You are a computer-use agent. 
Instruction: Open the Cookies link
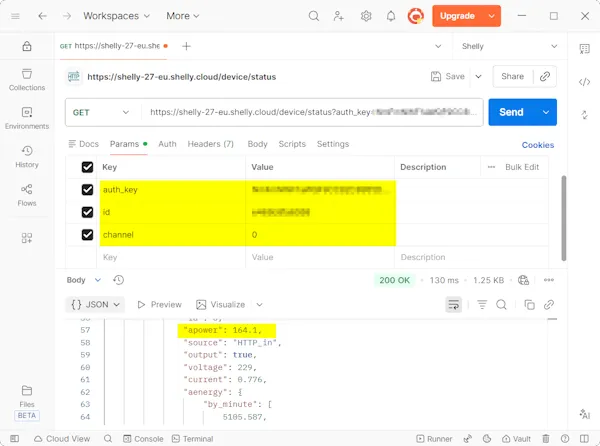[537, 145]
